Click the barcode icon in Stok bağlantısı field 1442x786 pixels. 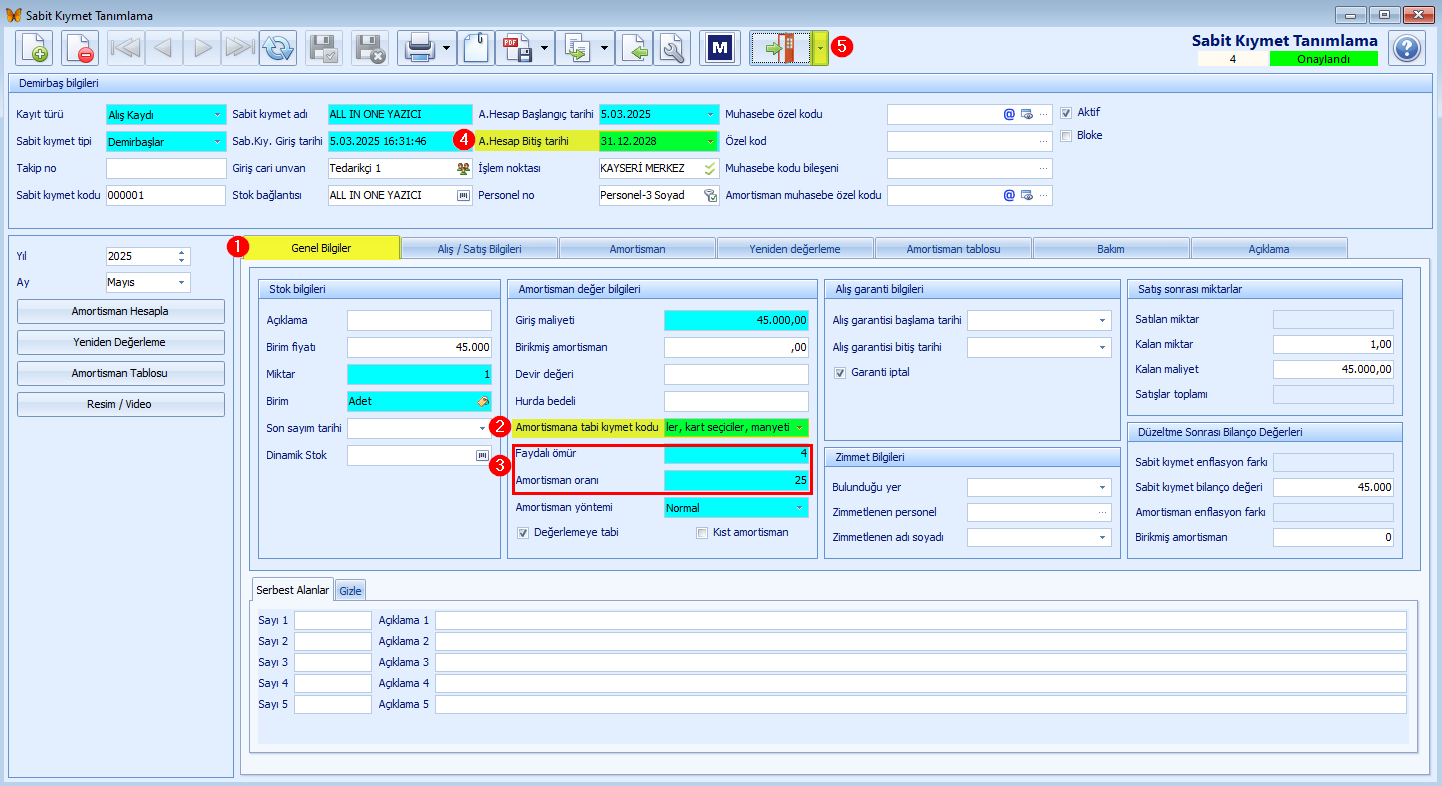(463, 195)
